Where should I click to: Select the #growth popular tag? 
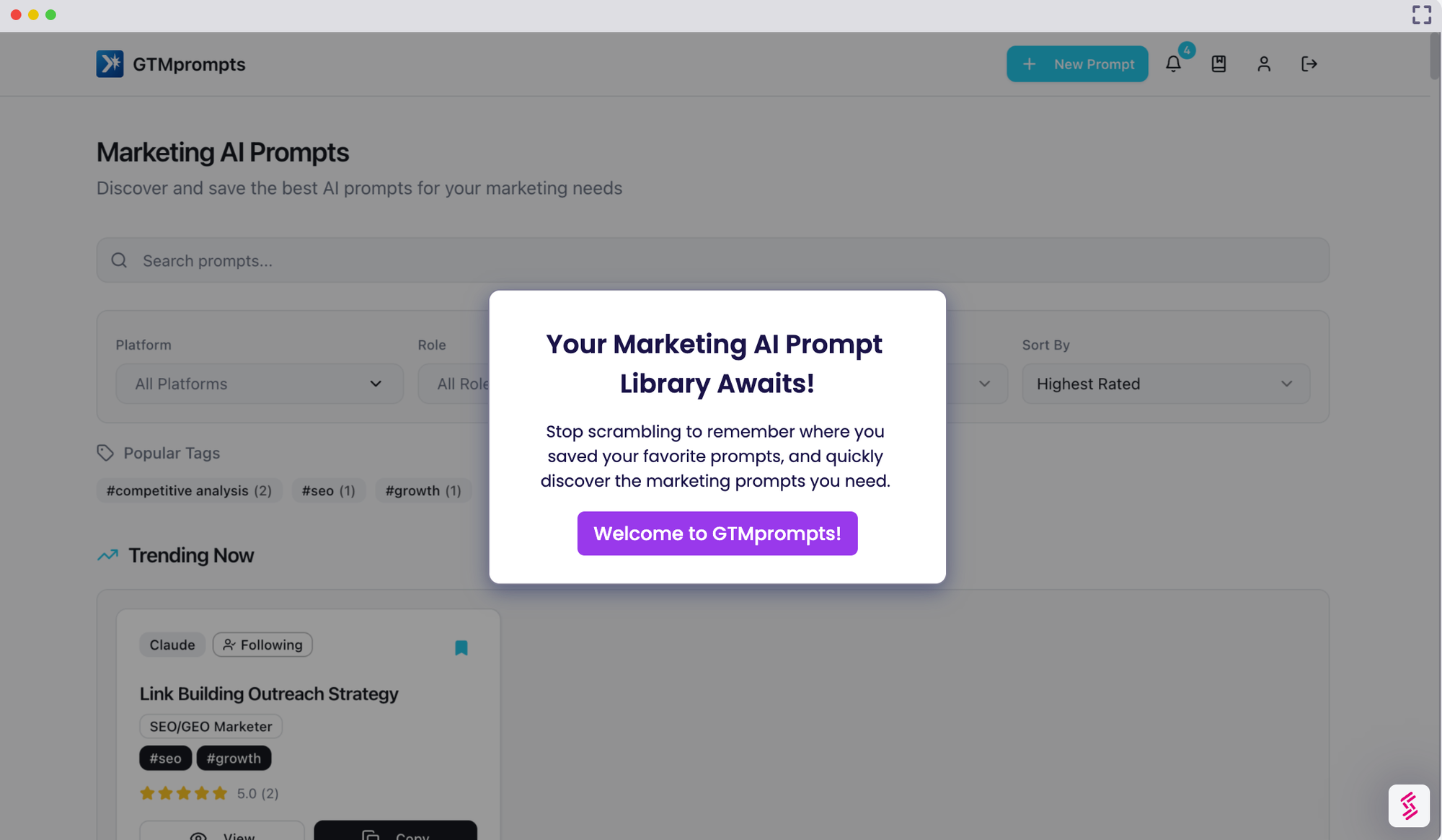tap(423, 490)
